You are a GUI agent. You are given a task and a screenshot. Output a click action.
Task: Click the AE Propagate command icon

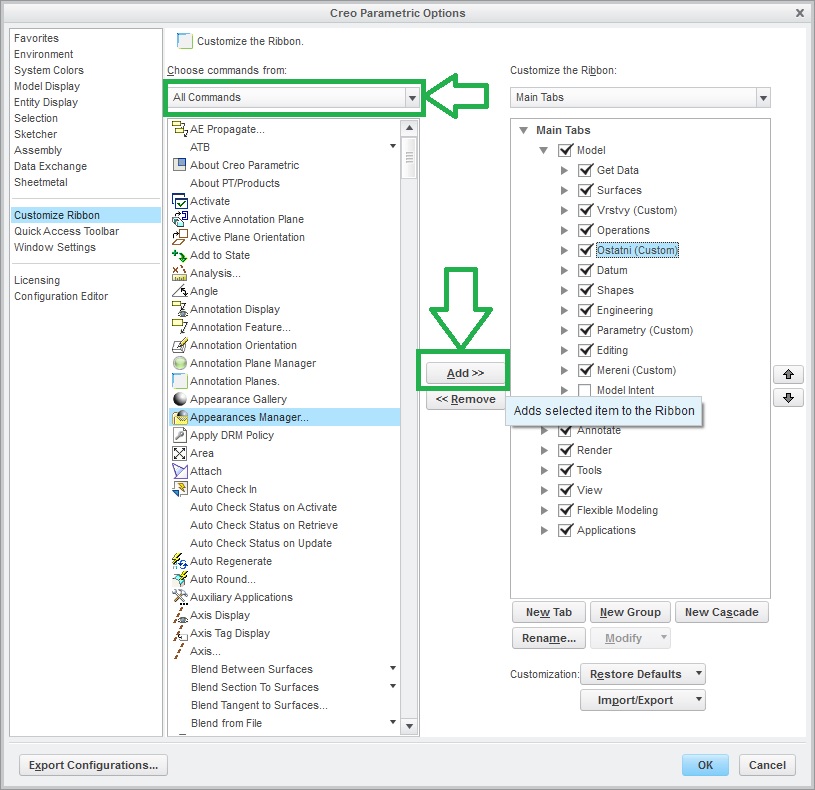click(x=179, y=129)
